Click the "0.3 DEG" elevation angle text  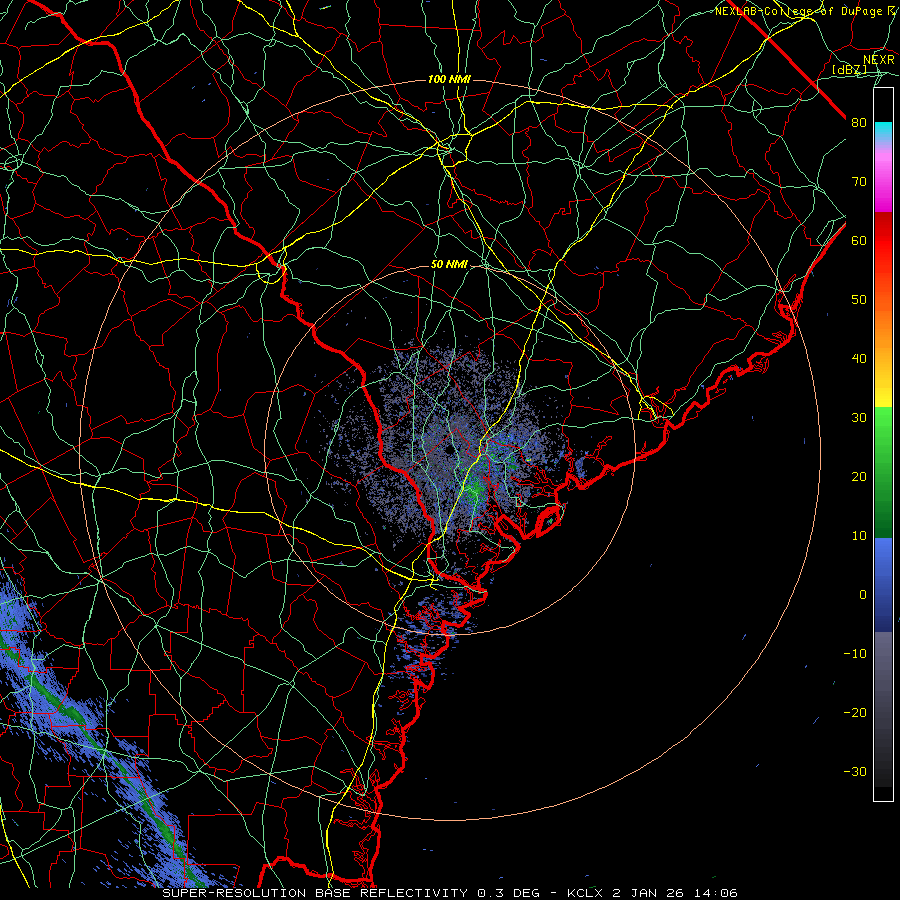pos(509,893)
